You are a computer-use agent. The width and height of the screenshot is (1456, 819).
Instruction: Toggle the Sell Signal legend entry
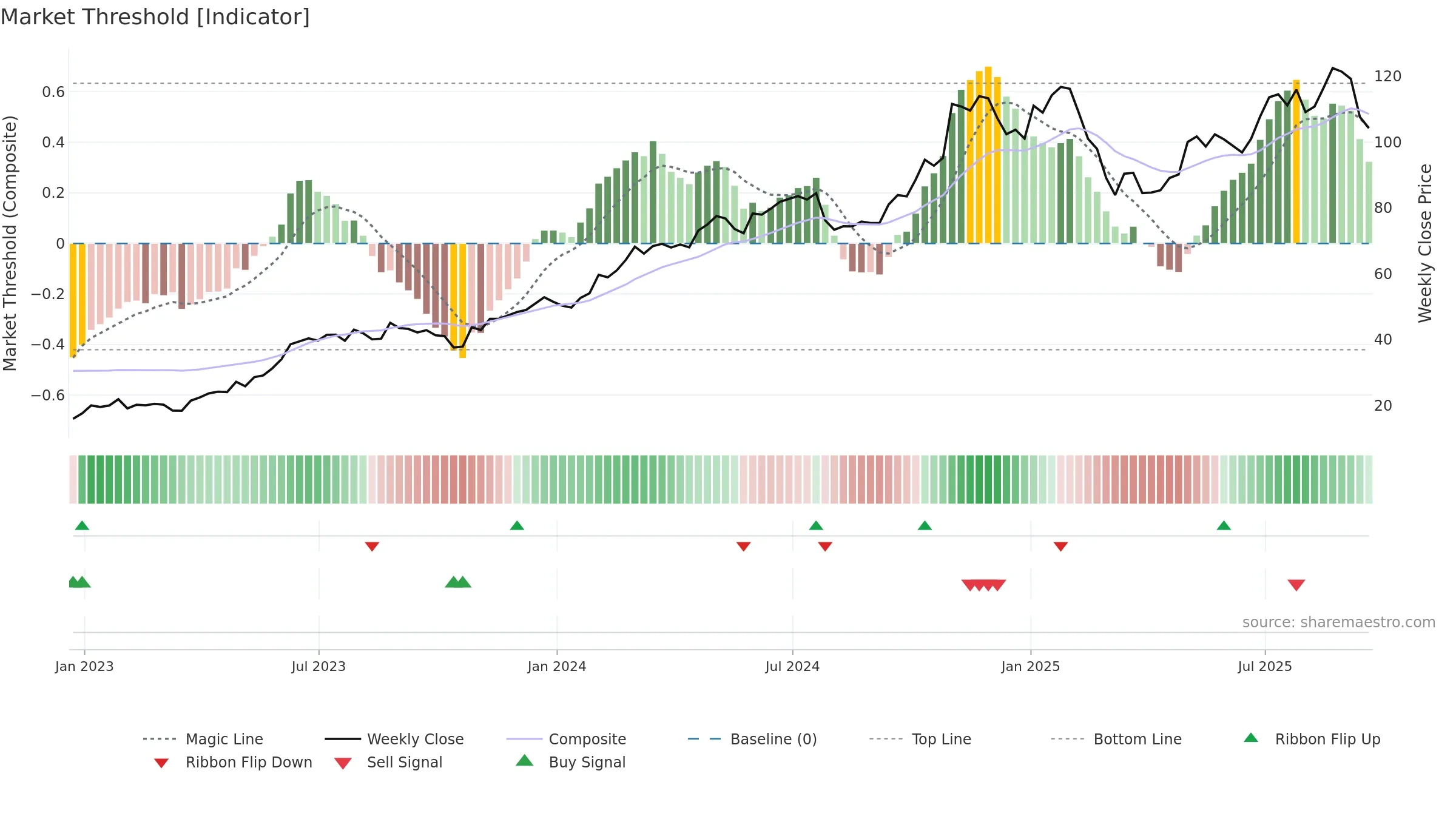pos(388,762)
